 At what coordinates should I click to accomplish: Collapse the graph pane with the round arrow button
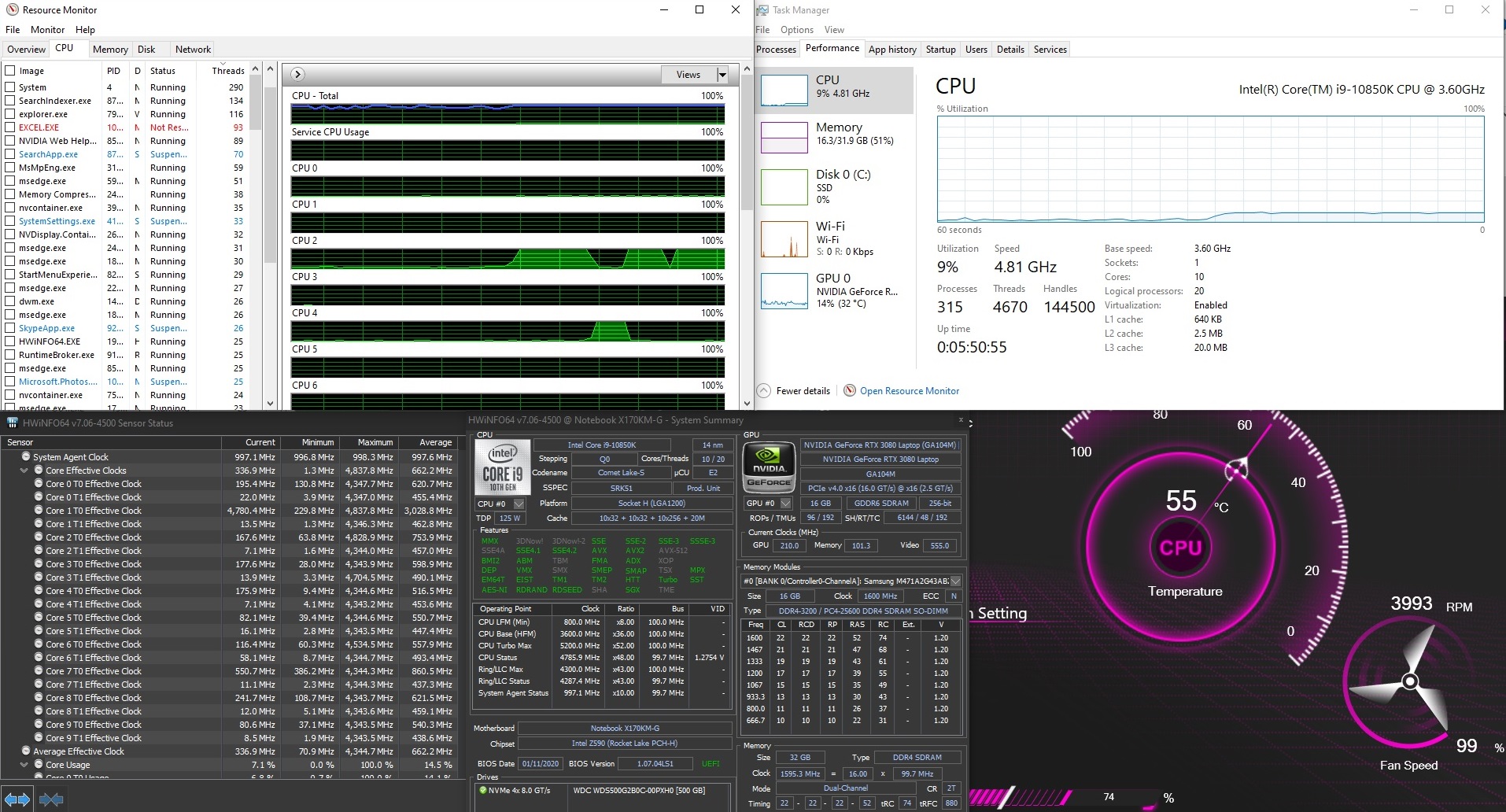pos(297,74)
